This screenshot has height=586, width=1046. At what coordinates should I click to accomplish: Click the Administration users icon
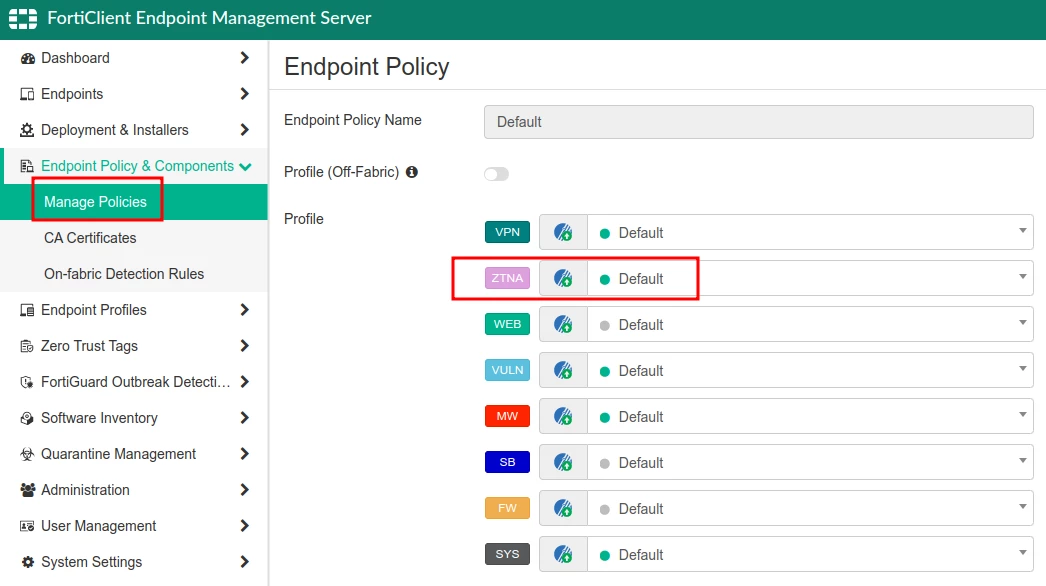coord(27,491)
